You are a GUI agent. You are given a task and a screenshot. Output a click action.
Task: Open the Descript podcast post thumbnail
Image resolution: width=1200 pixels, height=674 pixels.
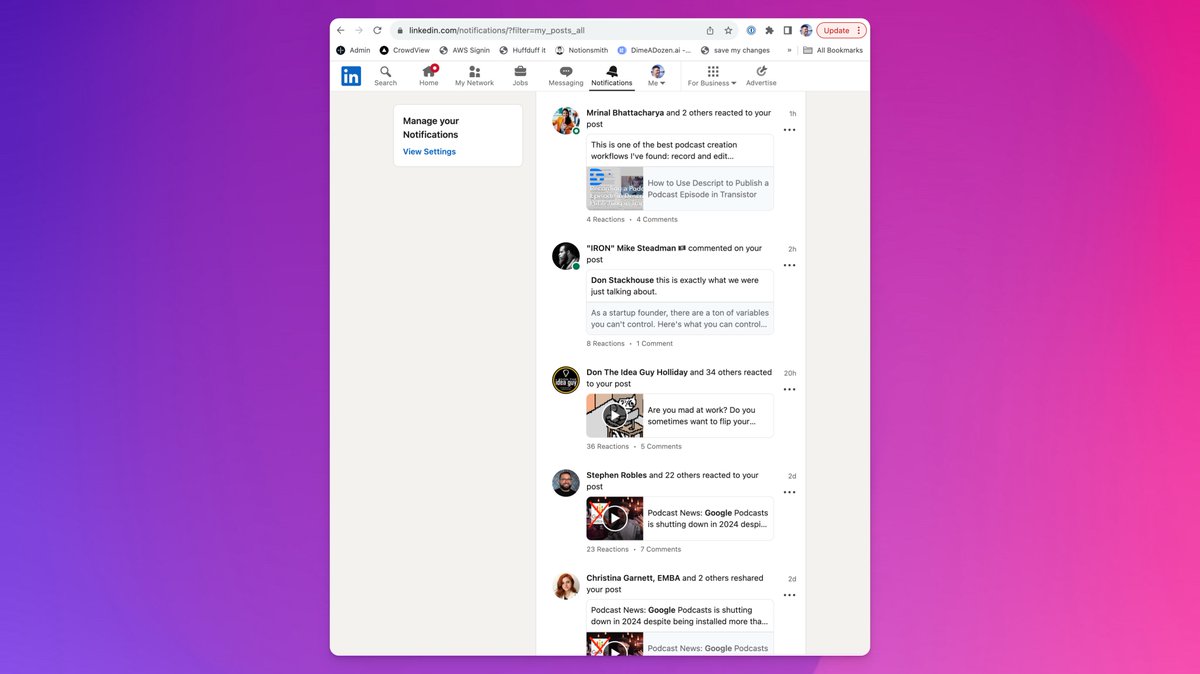tap(615, 188)
